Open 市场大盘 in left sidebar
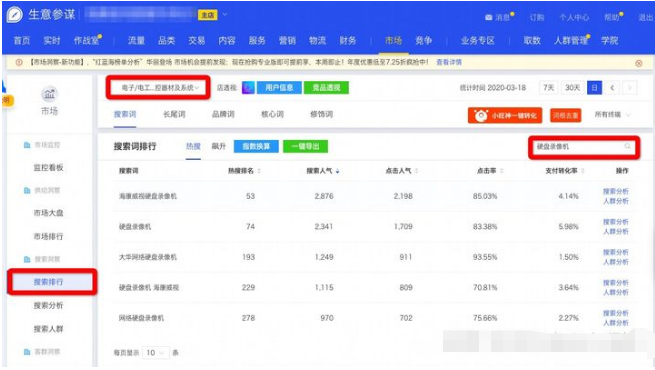Screen dimensions: 655x370 48,213
